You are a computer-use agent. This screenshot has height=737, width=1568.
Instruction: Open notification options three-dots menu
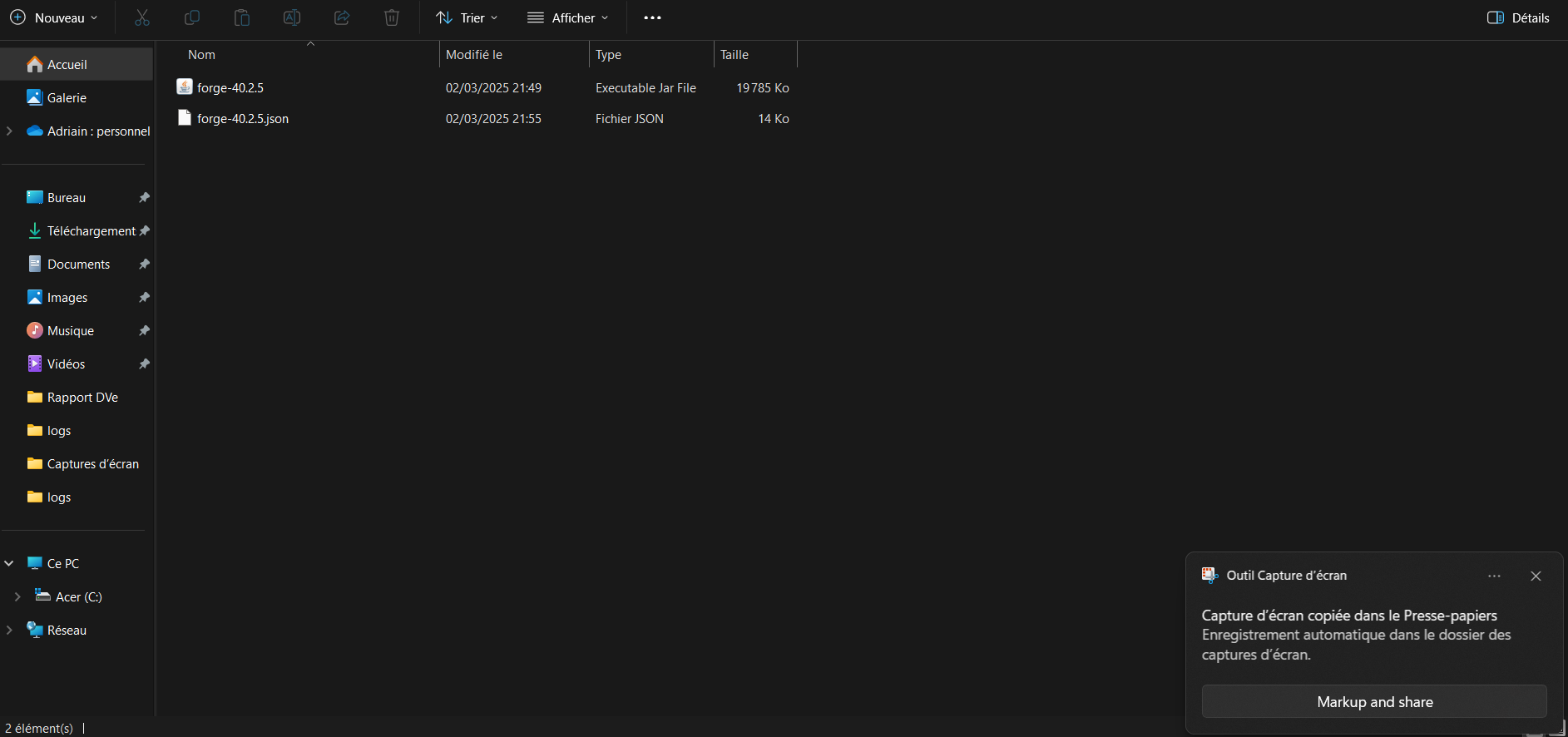(x=1494, y=576)
